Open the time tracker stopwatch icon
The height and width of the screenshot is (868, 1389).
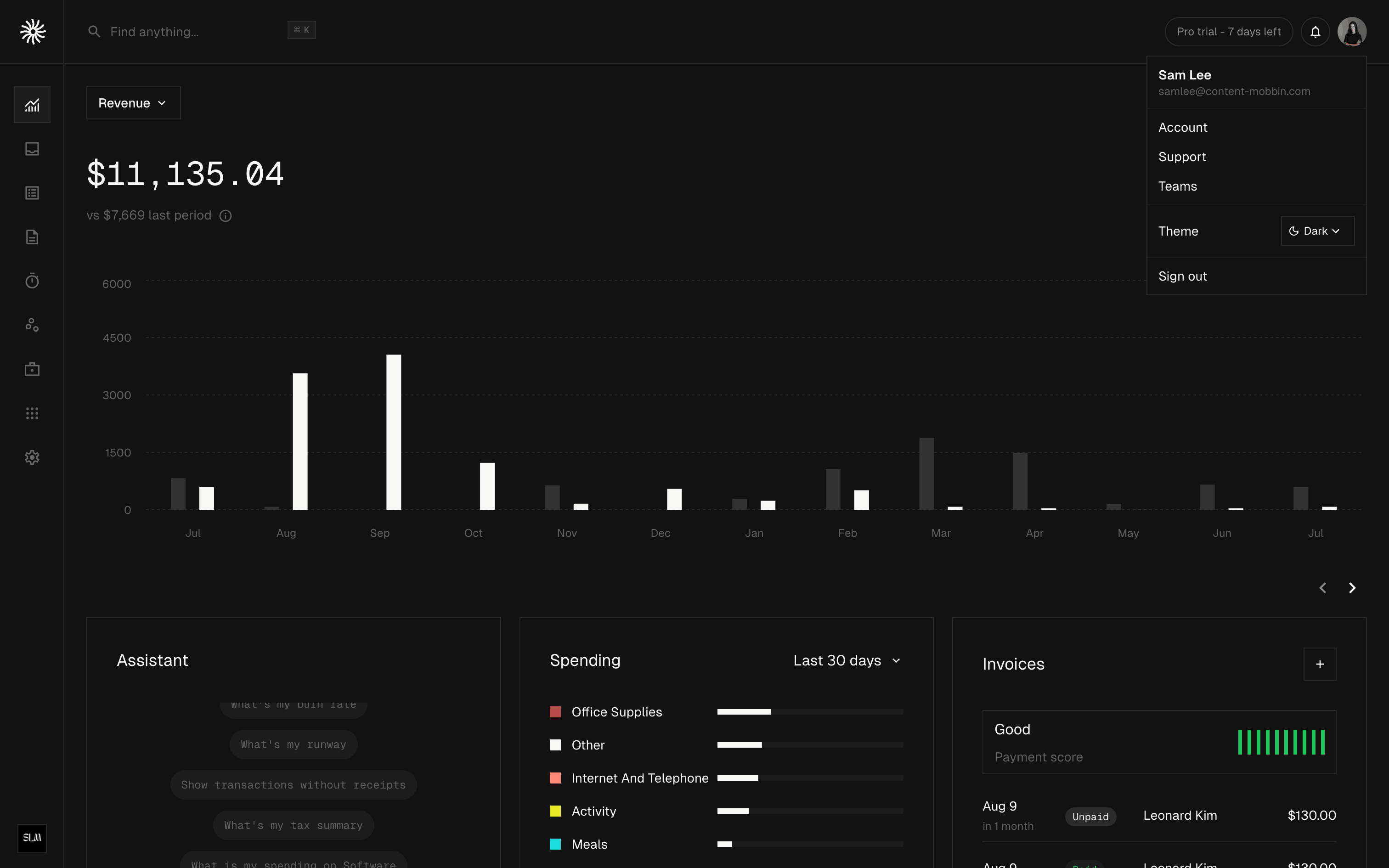[x=32, y=281]
